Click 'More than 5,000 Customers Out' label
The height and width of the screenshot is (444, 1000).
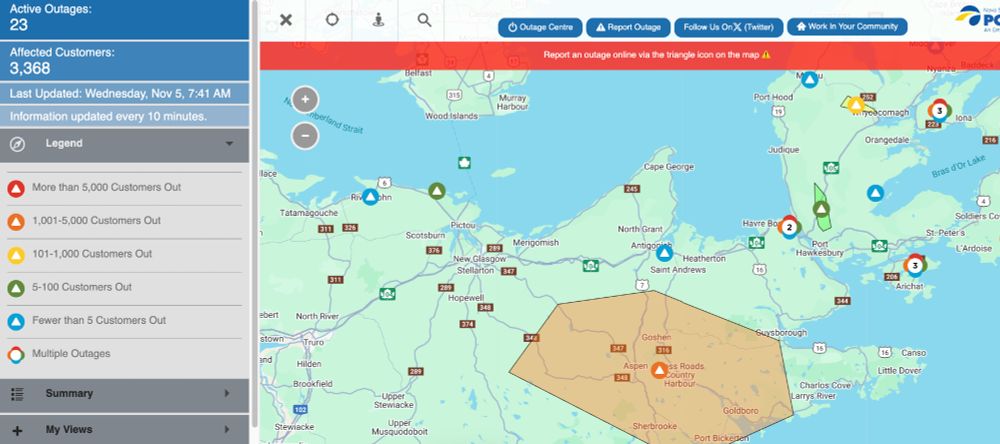click(x=107, y=188)
